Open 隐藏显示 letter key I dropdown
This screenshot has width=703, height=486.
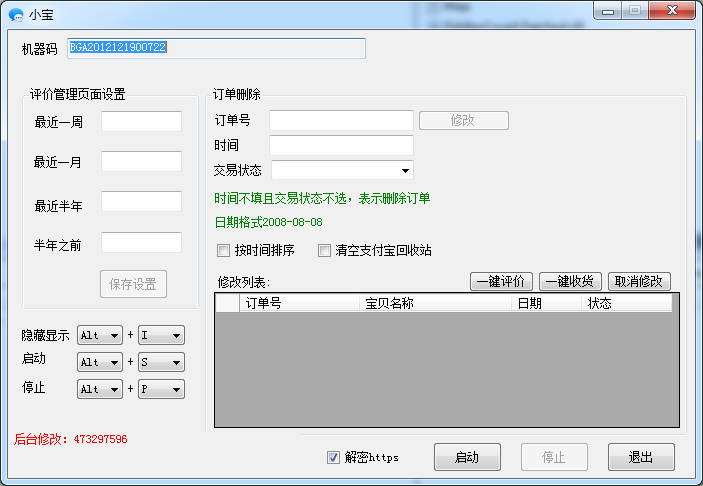[161, 335]
